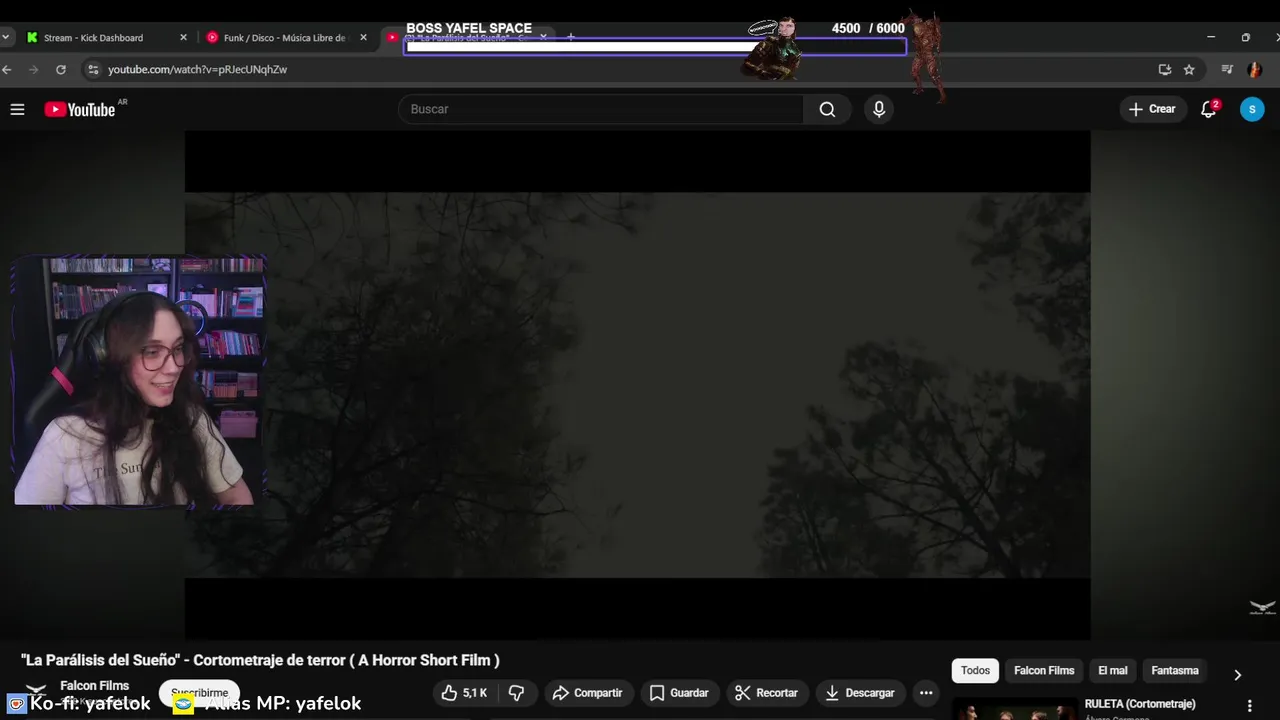1280x720 pixels.
Task: Select the El mal filter chip
Action: (x=1112, y=671)
